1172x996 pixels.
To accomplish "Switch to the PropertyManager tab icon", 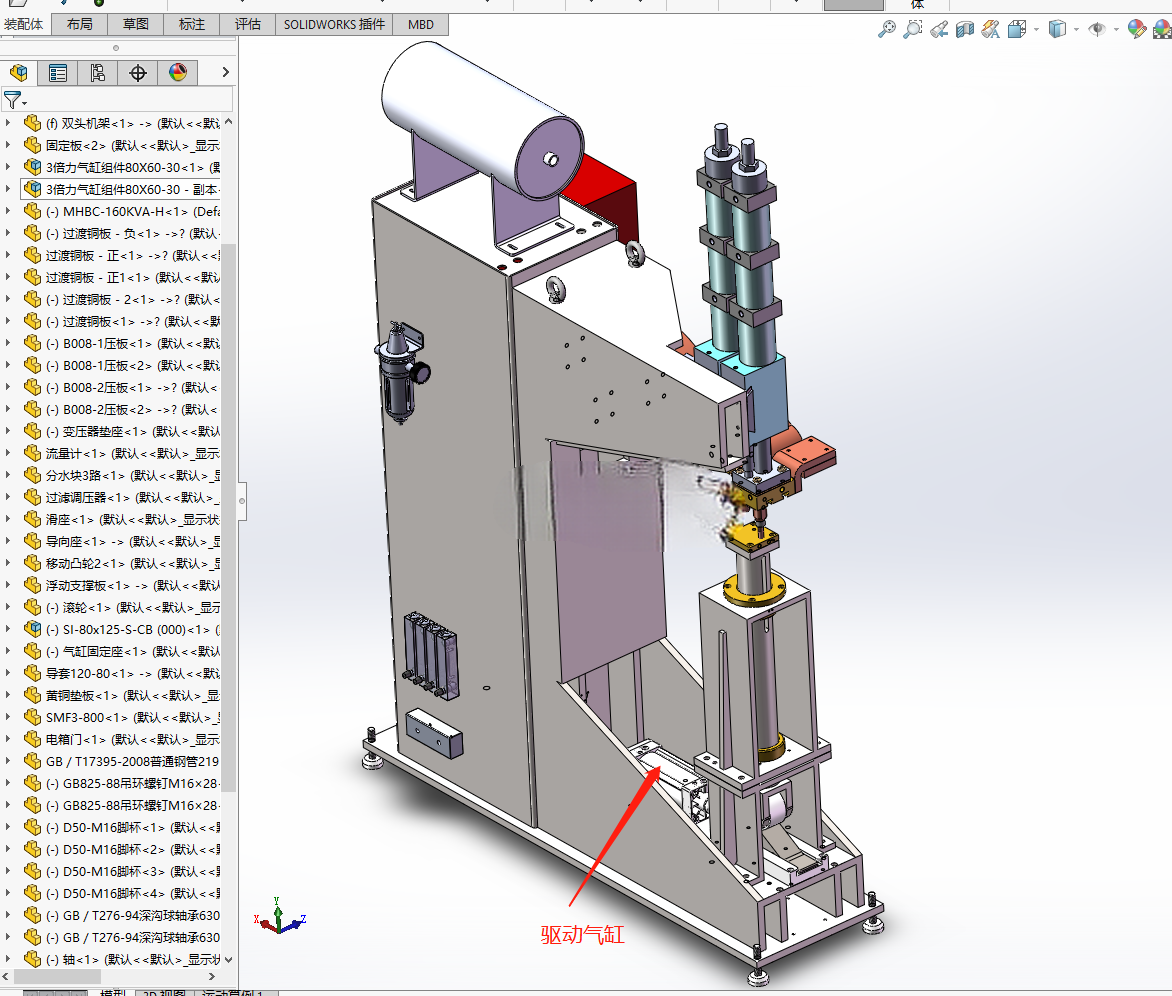I will click(58, 72).
